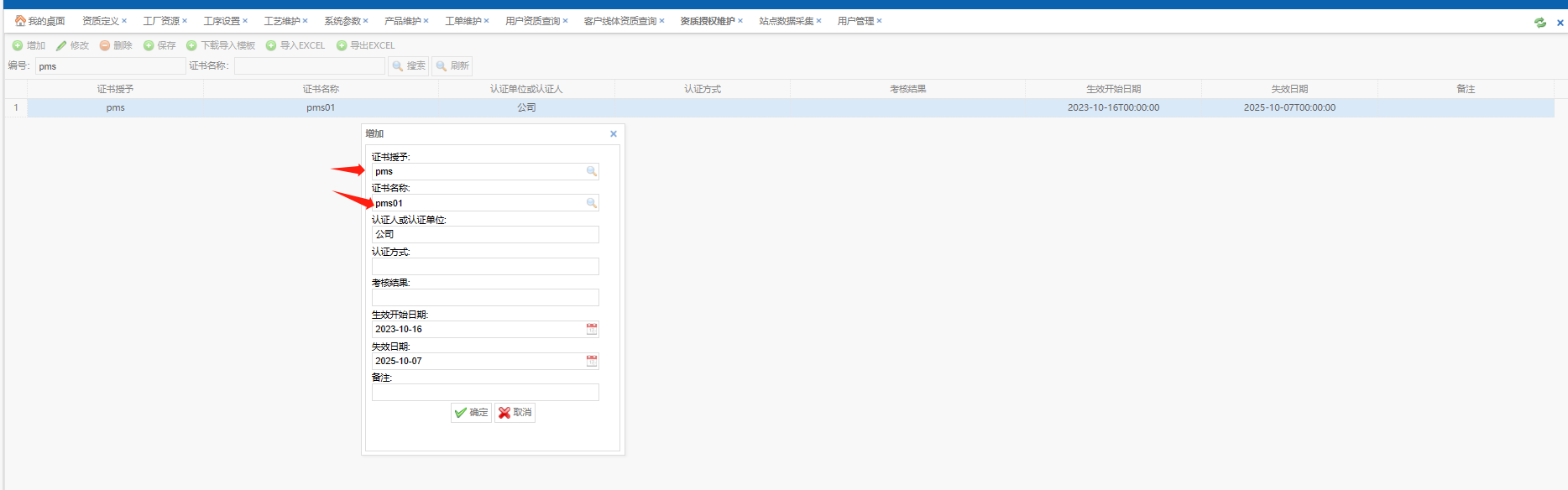1568x490 pixels.
Task: Click the 搜索 search button
Action: pos(409,65)
